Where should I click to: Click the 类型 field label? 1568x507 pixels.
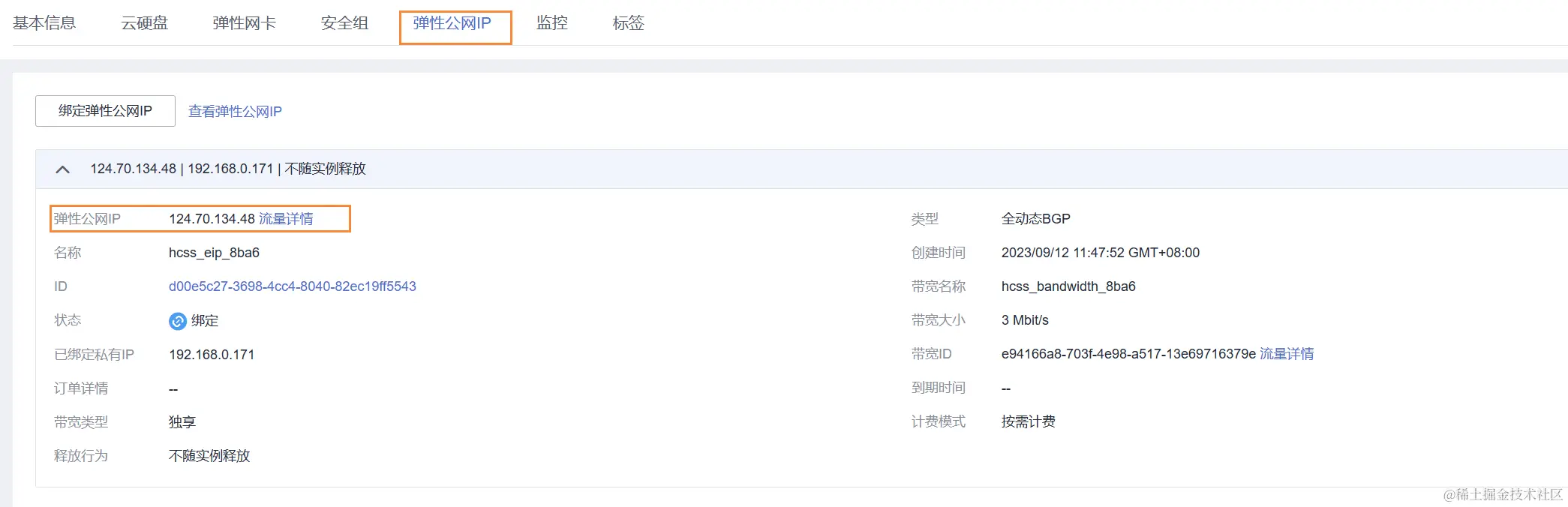click(x=925, y=219)
